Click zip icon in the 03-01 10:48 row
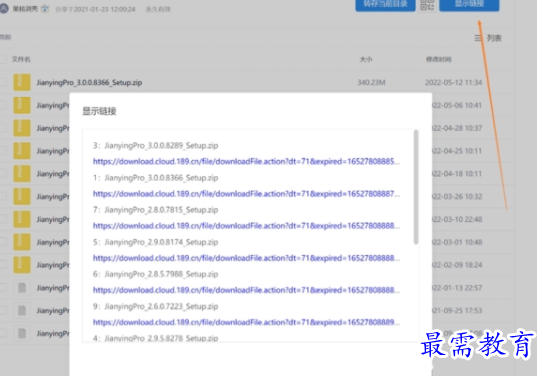The image size is (542, 376). coord(22,242)
